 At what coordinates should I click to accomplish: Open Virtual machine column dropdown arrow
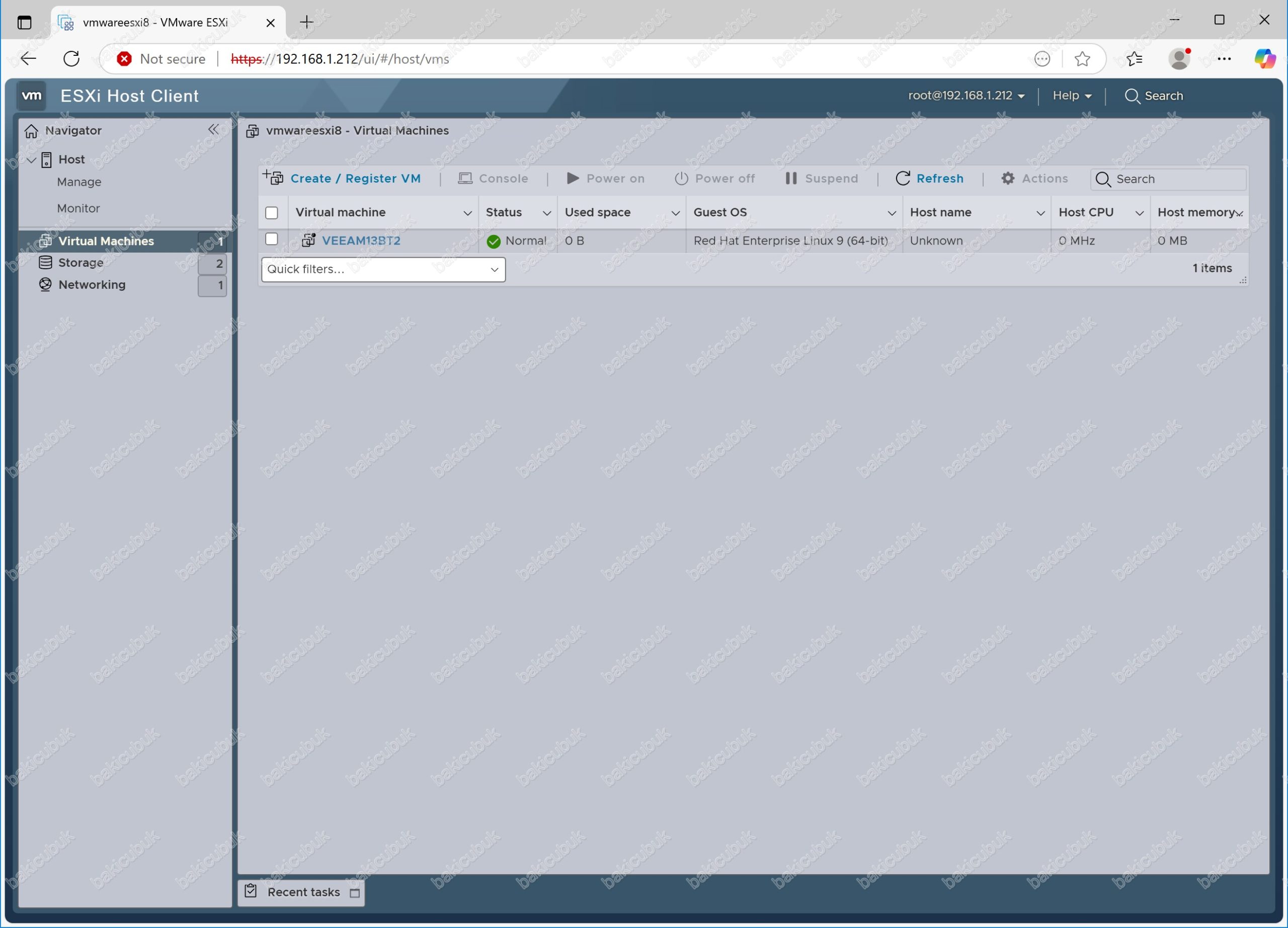click(x=467, y=213)
